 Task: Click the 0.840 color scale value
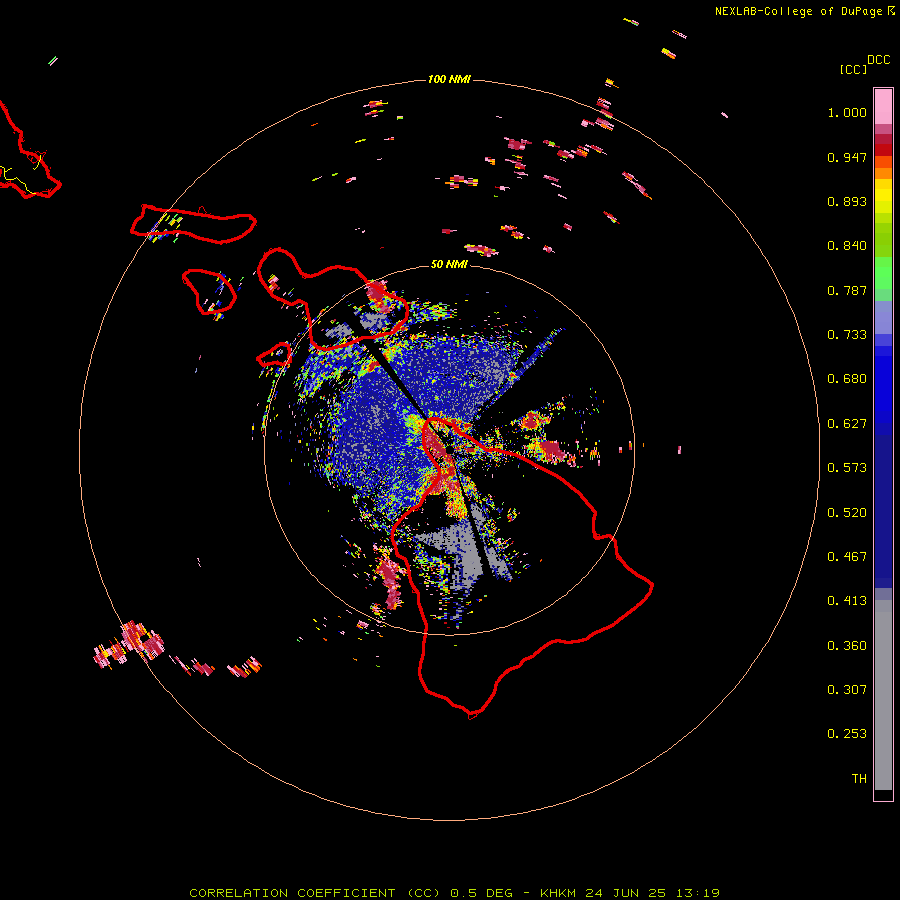pyautogui.click(x=847, y=246)
